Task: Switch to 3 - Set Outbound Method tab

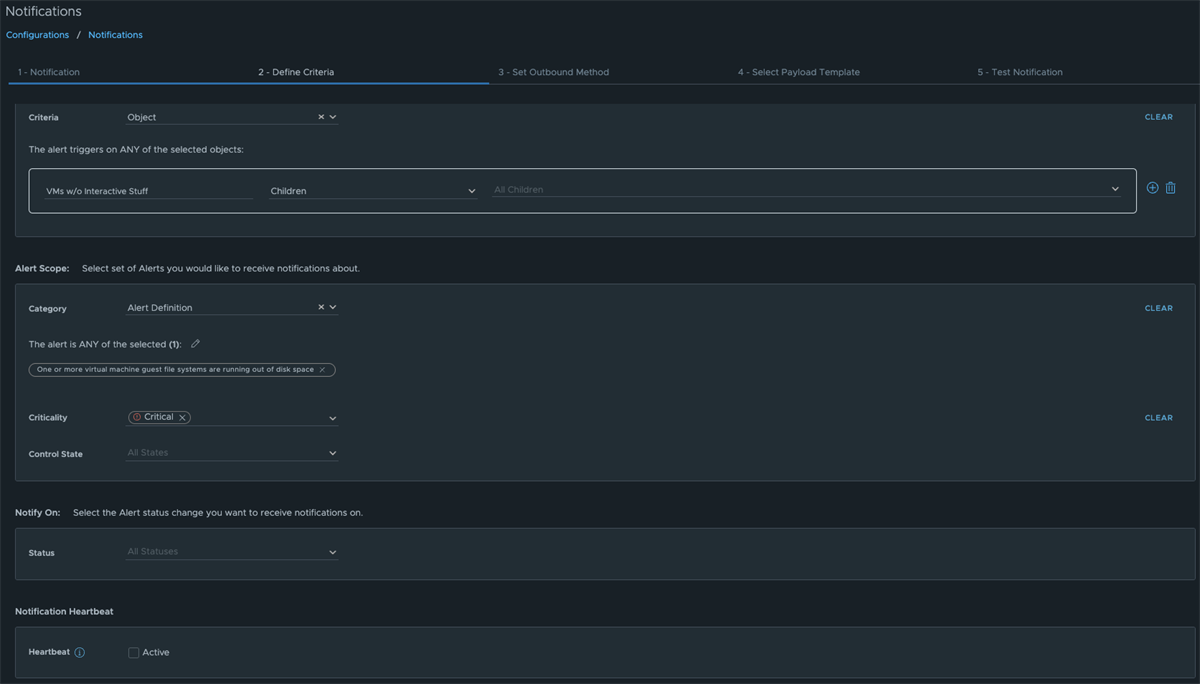Action: click(x=554, y=72)
